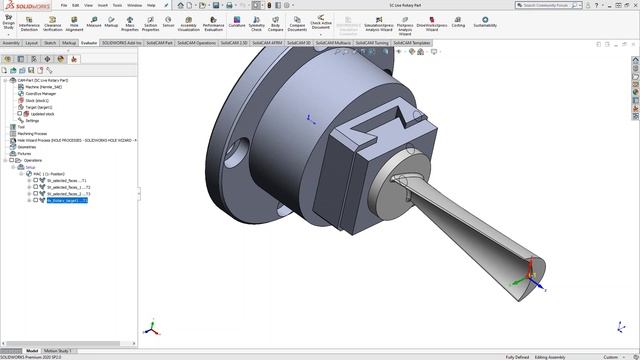Click the Save icon in quick toolbar
Image resolution: width=640 pixels, height=360 pixels.
tap(216, 5)
